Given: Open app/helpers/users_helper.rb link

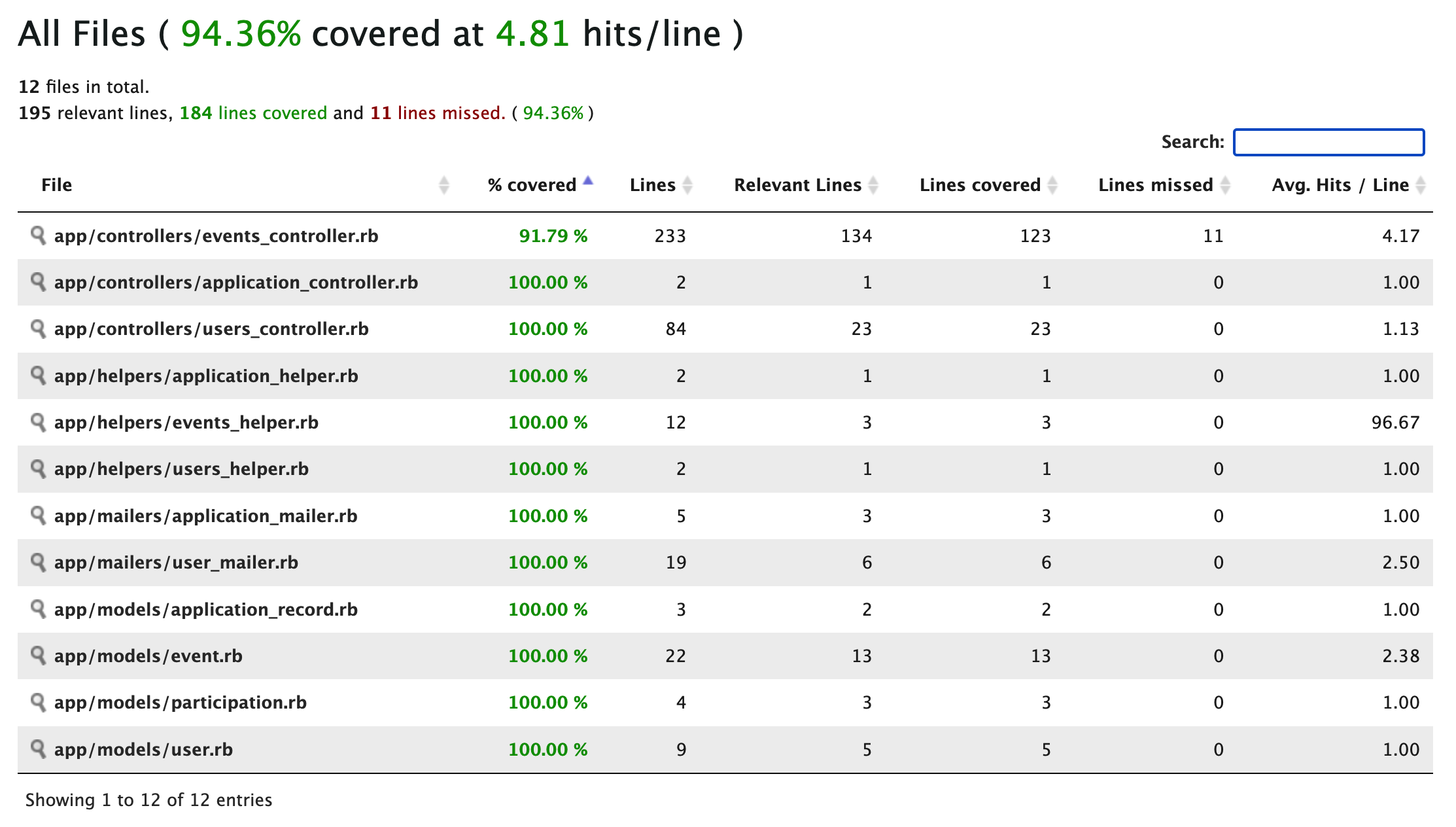Looking at the screenshot, I should [181, 469].
